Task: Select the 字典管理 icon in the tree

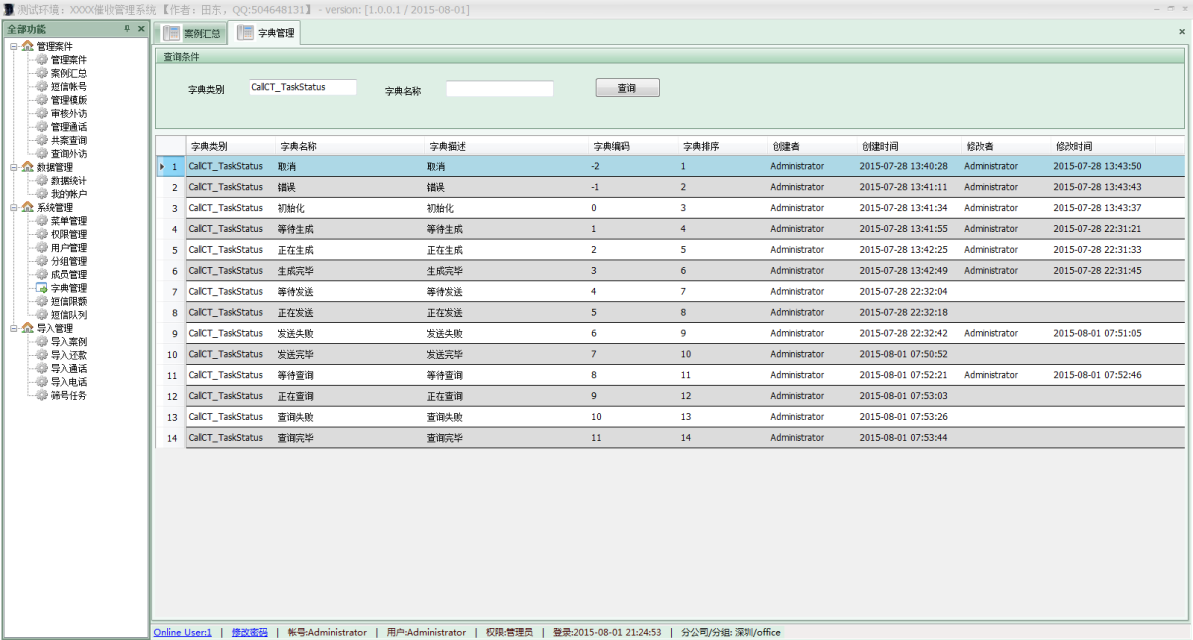Action: click(42, 288)
